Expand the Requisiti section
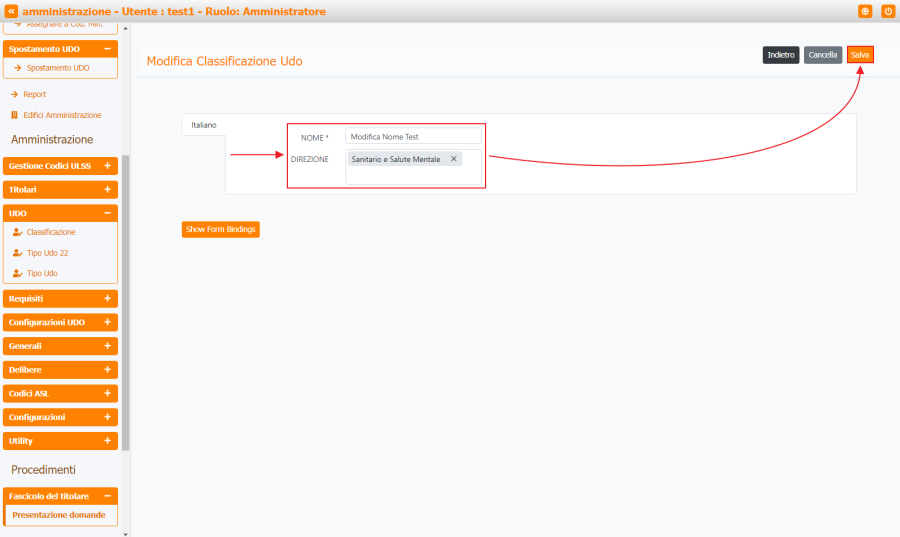Viewport: 900px width, 537px height. coord(107,298)
